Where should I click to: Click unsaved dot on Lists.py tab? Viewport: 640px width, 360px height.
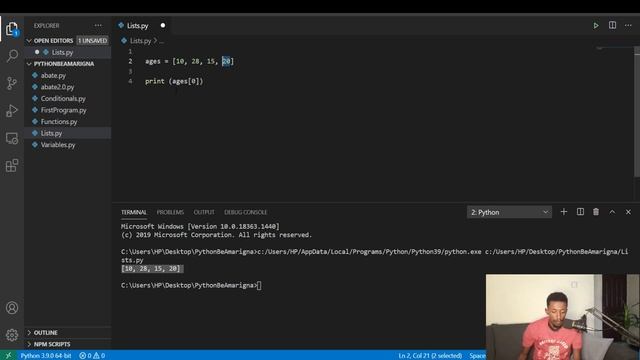[163, 25]
